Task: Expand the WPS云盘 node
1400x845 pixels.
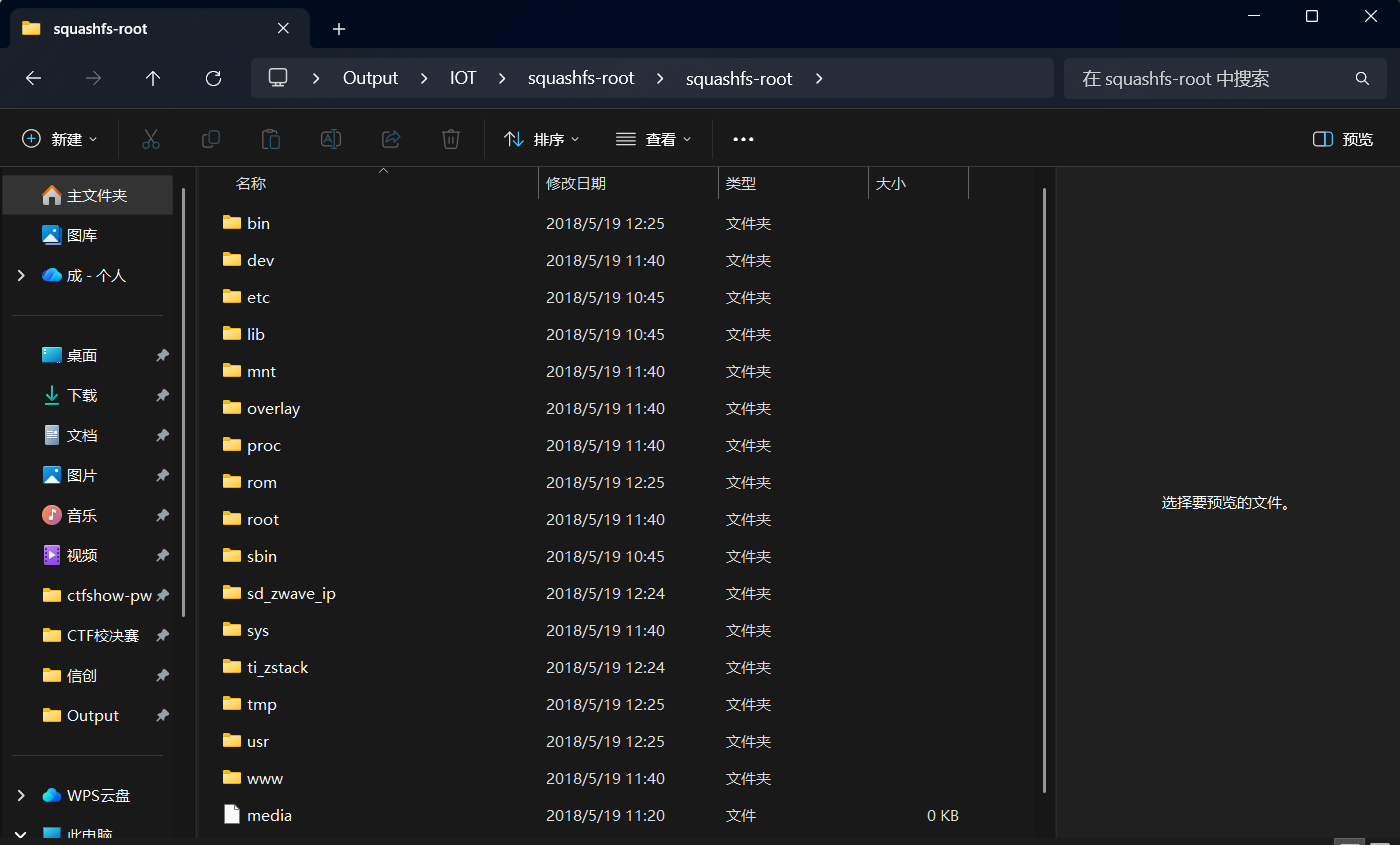Action: (x=21, y=795)
